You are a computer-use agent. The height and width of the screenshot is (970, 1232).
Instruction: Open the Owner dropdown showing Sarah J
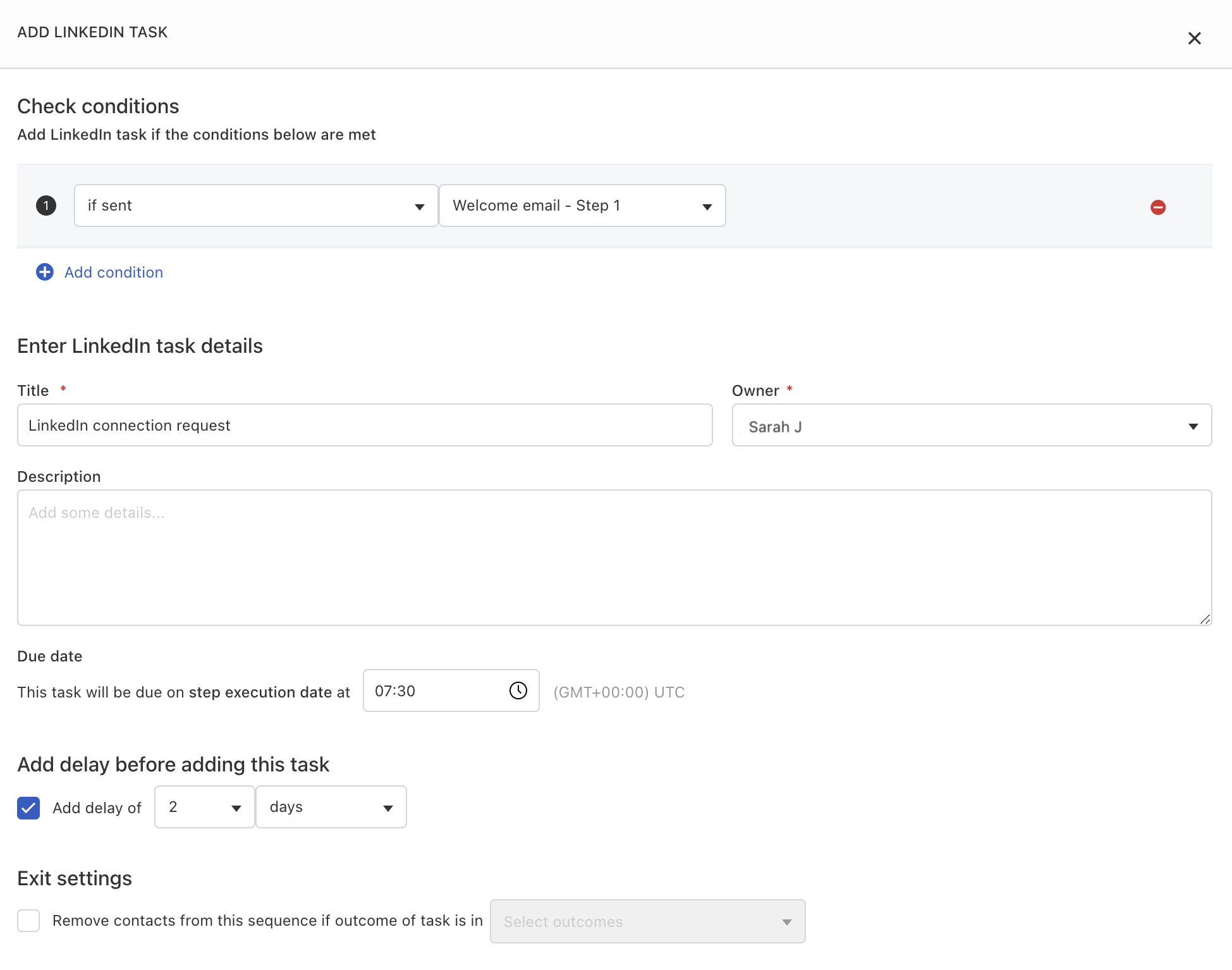[x=972, y=425]
